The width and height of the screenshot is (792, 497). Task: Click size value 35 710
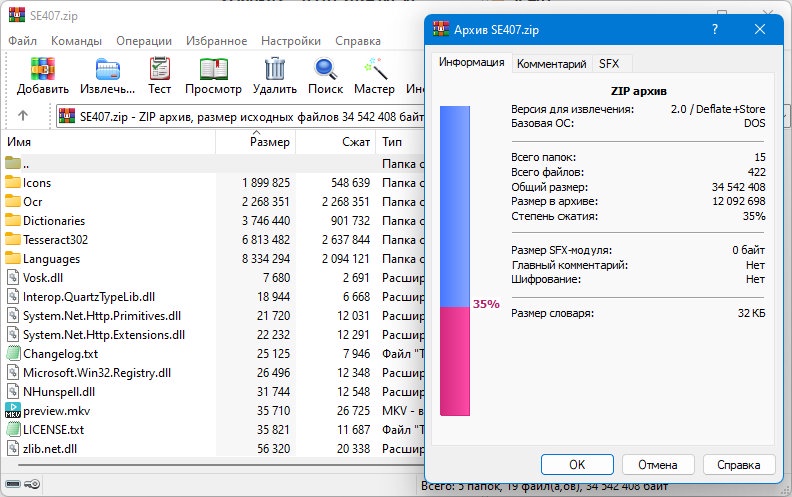point(273,411)
